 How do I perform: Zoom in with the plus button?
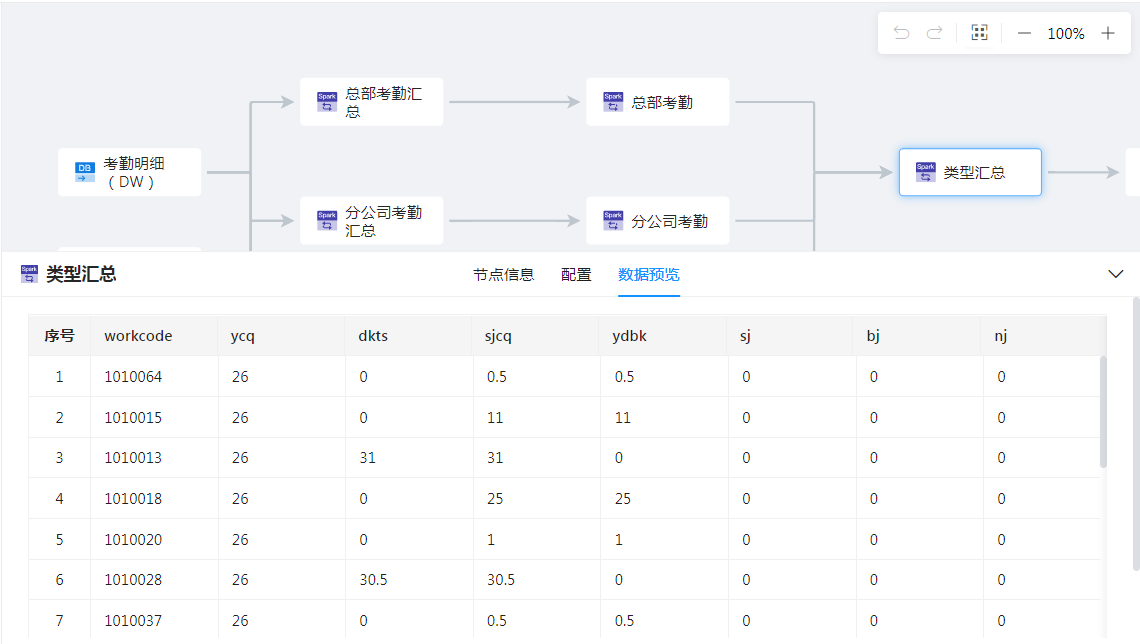tap(1108, 33)
